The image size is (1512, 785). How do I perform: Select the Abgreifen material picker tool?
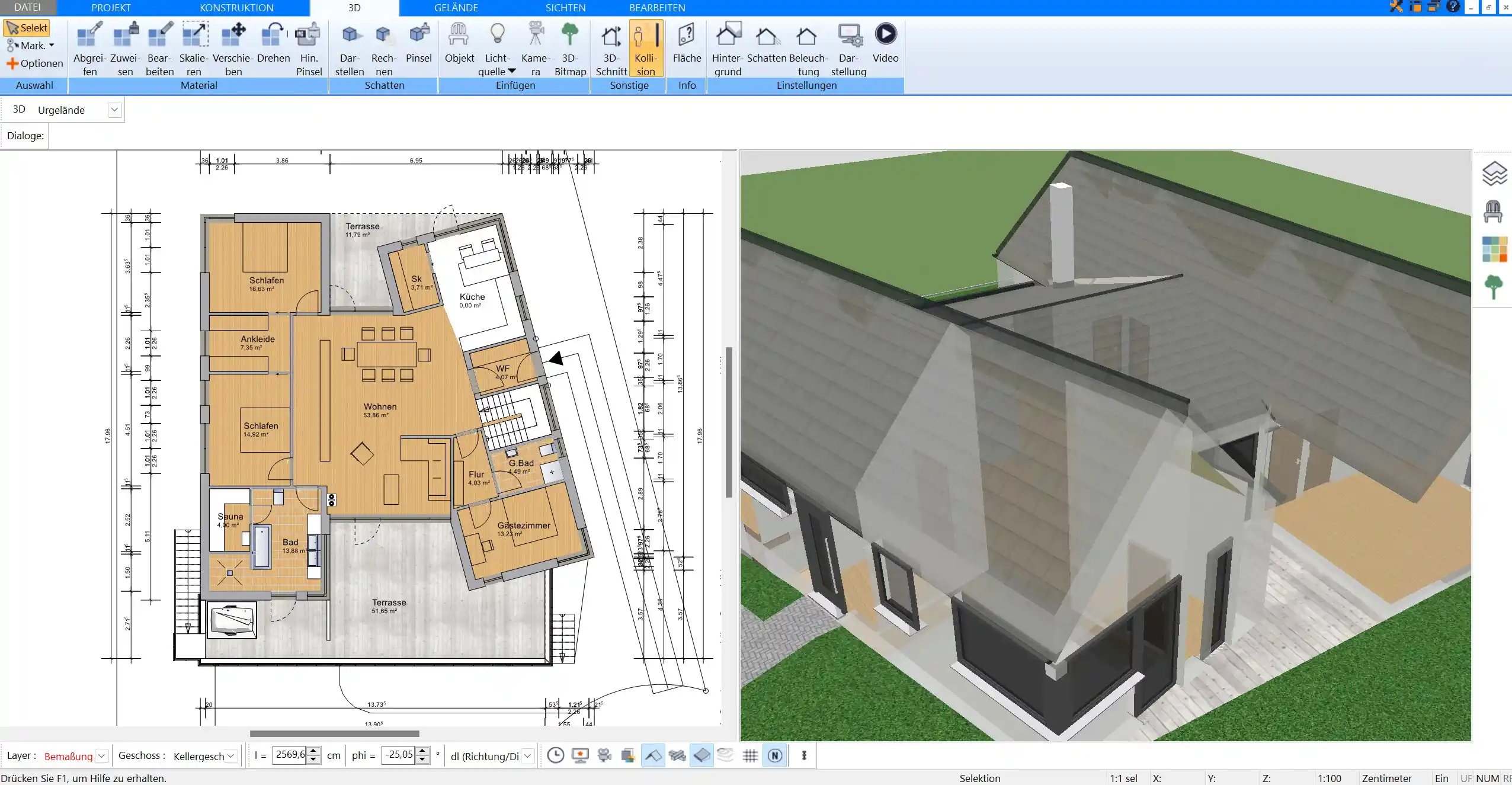(89, 49)
